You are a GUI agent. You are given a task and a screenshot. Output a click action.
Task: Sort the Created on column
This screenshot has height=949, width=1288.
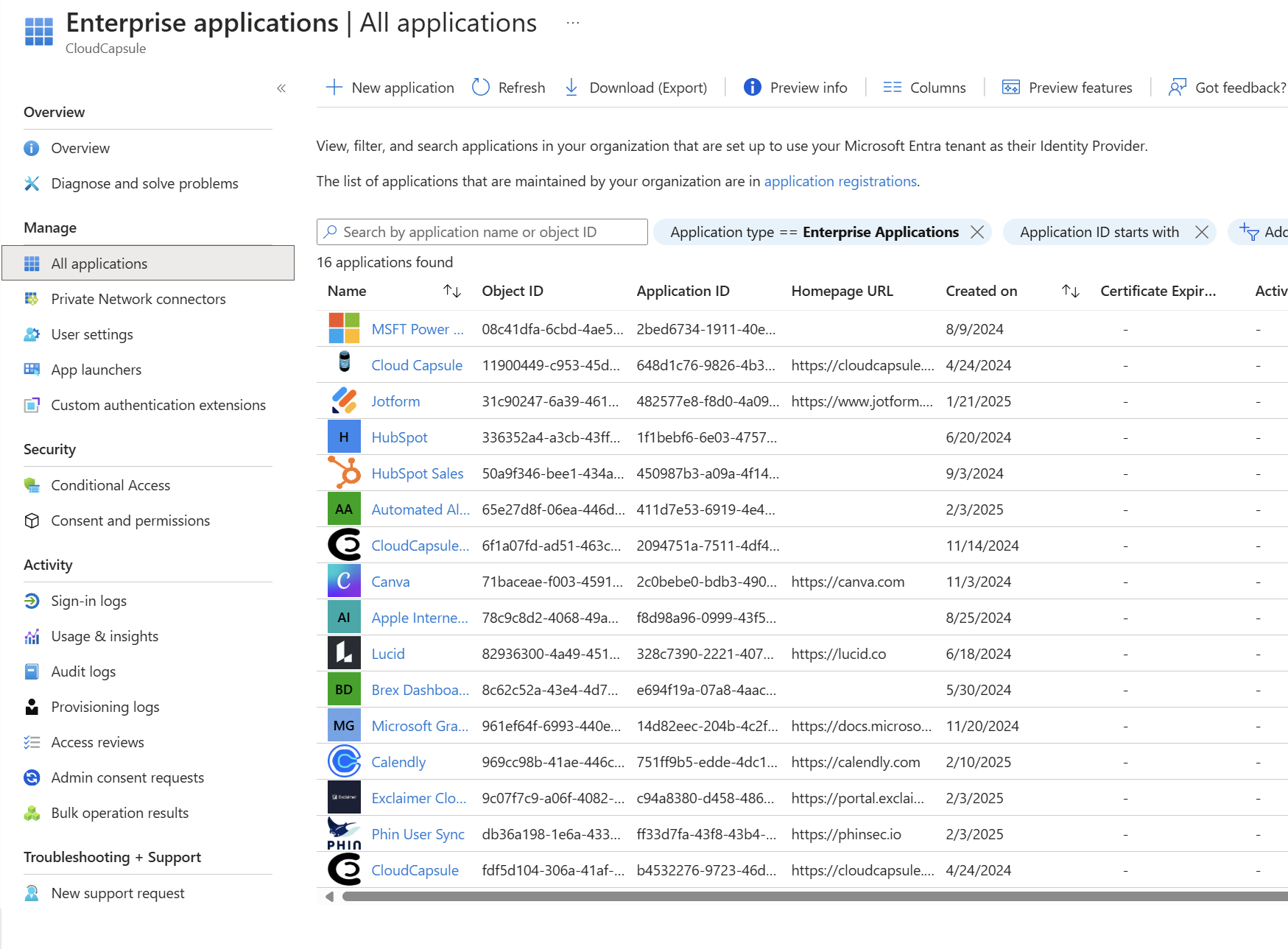tap(1069, 291)
